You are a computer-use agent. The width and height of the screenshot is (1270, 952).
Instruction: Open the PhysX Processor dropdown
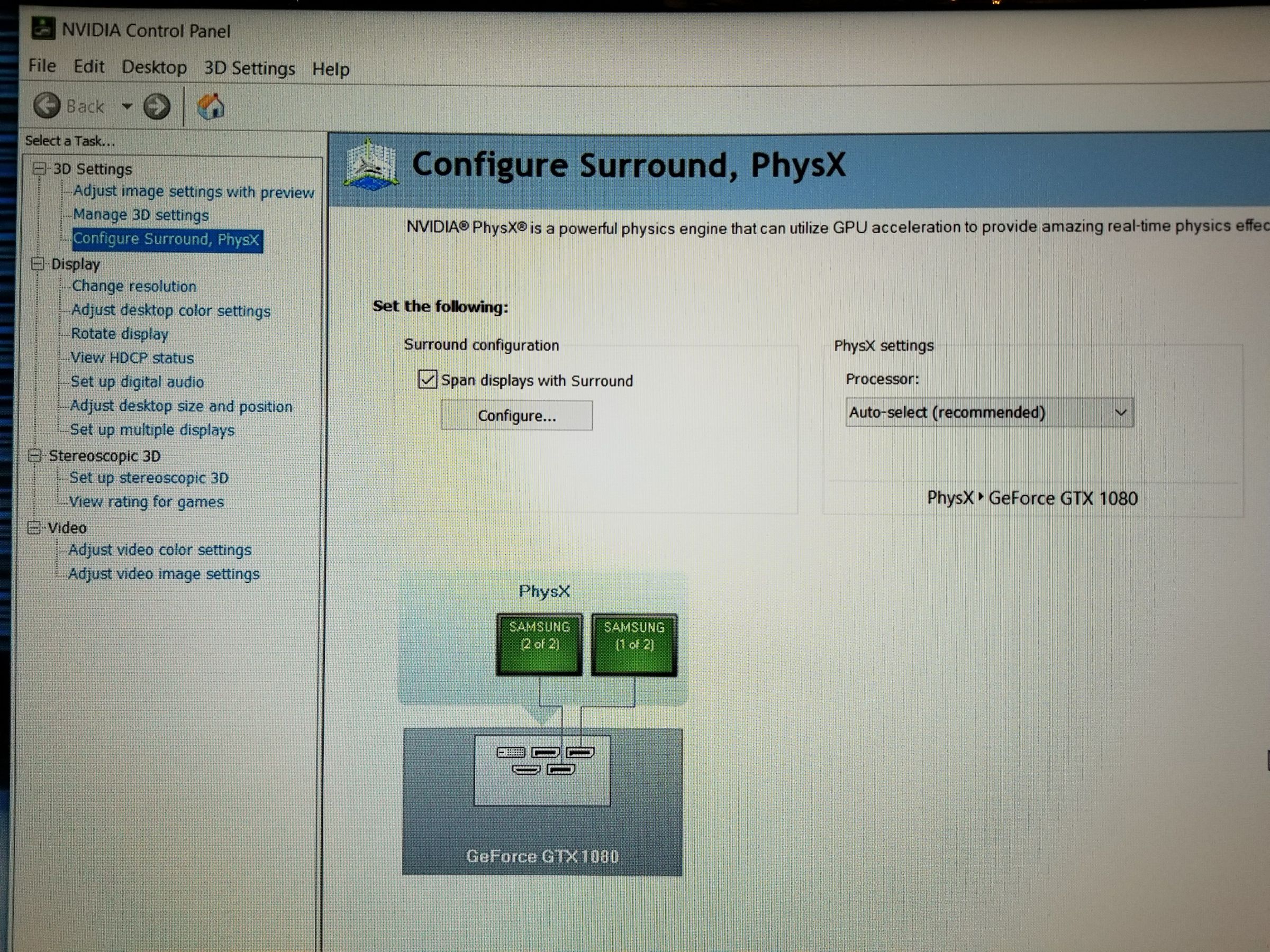coord(988,412)
